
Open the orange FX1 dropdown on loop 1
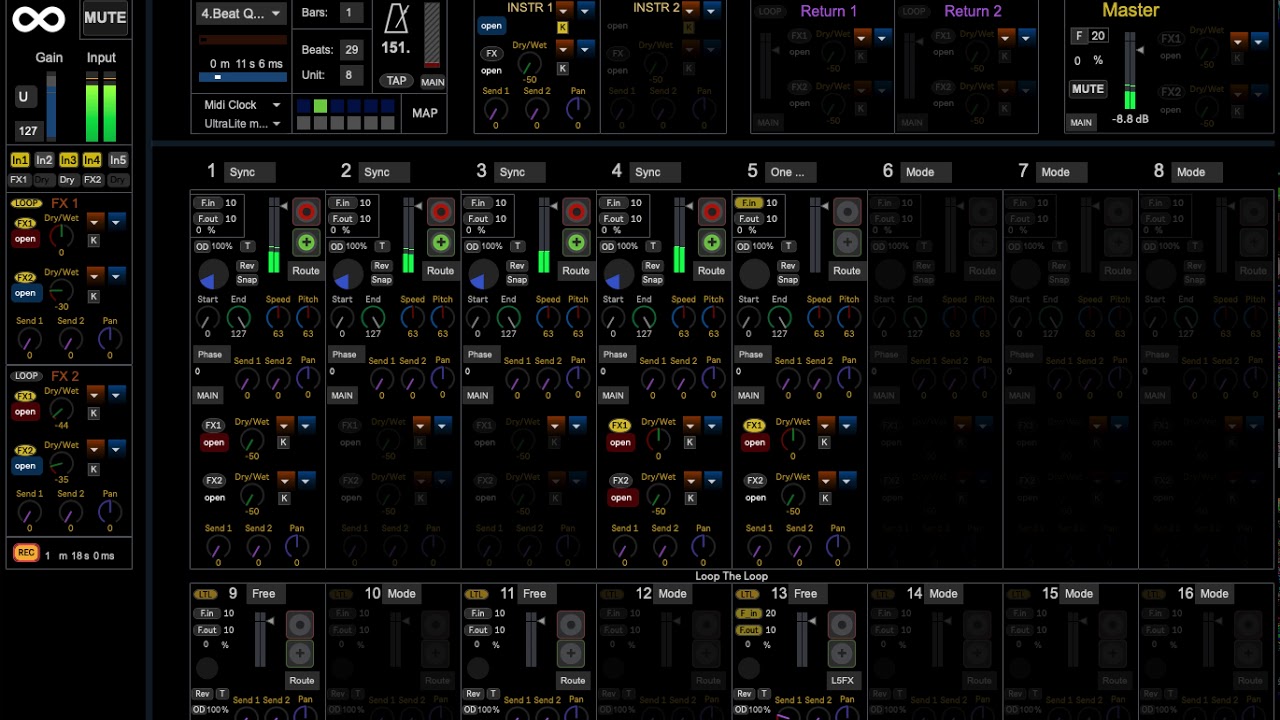click(x=284, y=425)
